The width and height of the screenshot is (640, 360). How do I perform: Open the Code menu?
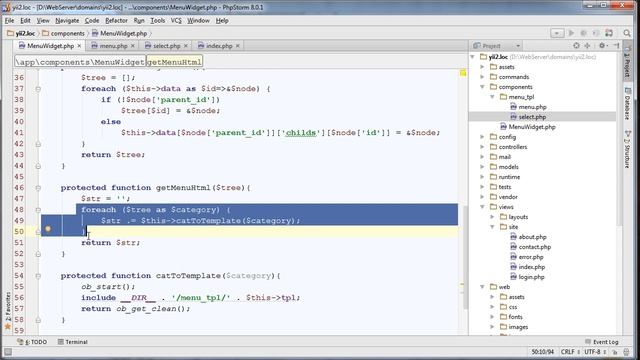[92, 20]
